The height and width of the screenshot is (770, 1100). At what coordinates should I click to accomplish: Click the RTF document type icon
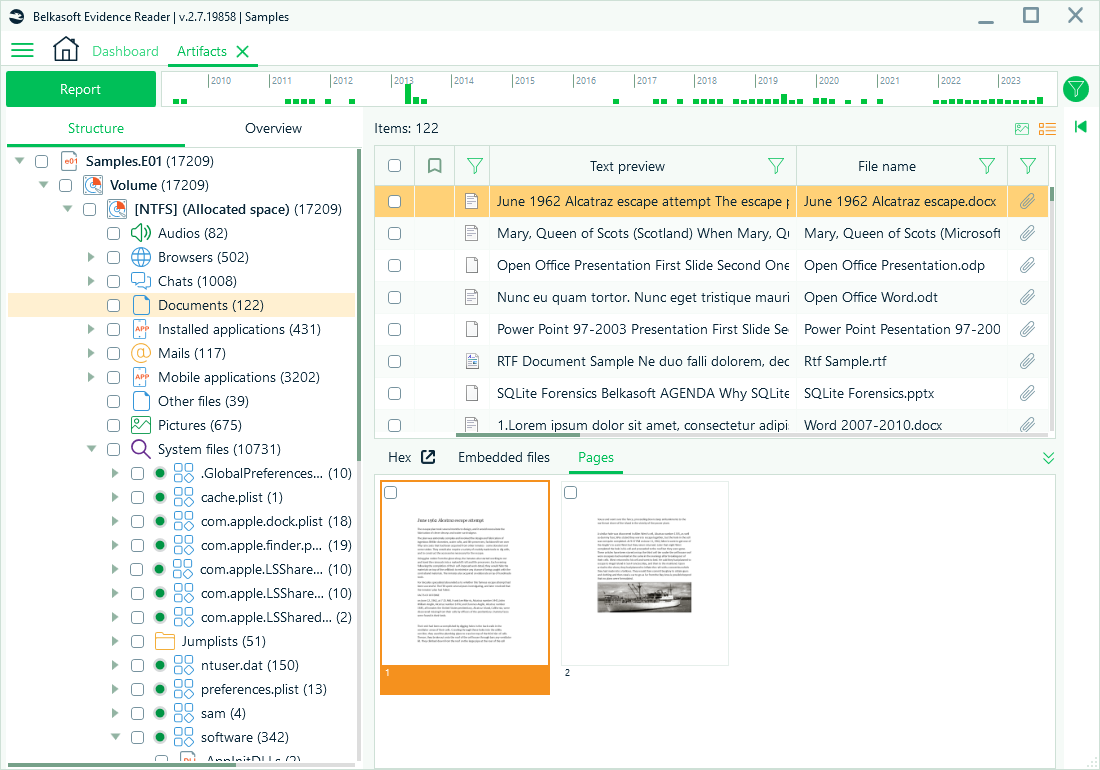coord(472,361)
